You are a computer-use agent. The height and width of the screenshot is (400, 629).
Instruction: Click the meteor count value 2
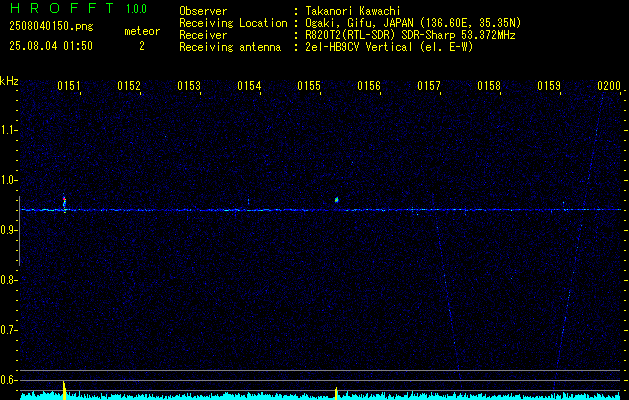142,46
